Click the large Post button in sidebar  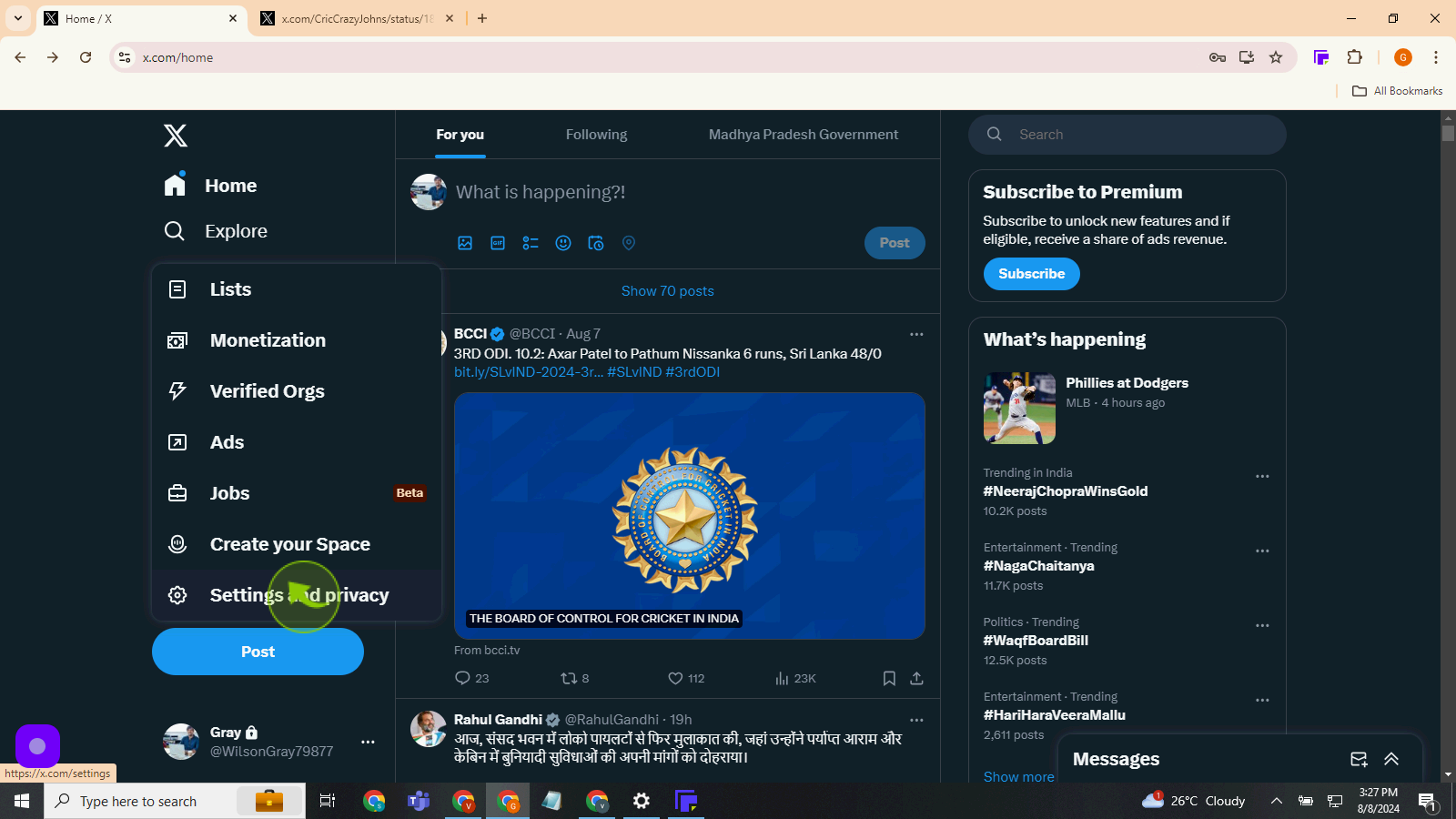click(x=258, y=652)
